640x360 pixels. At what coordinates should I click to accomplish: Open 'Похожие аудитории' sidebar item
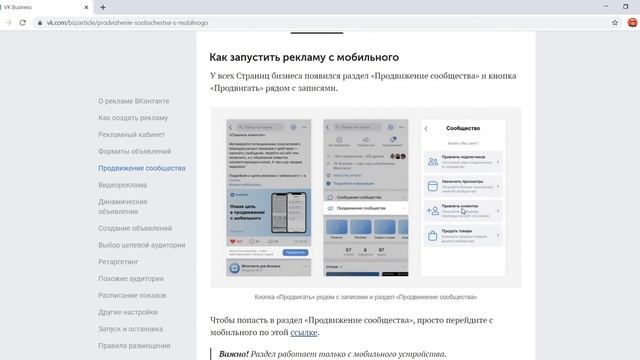click(131, 278)
